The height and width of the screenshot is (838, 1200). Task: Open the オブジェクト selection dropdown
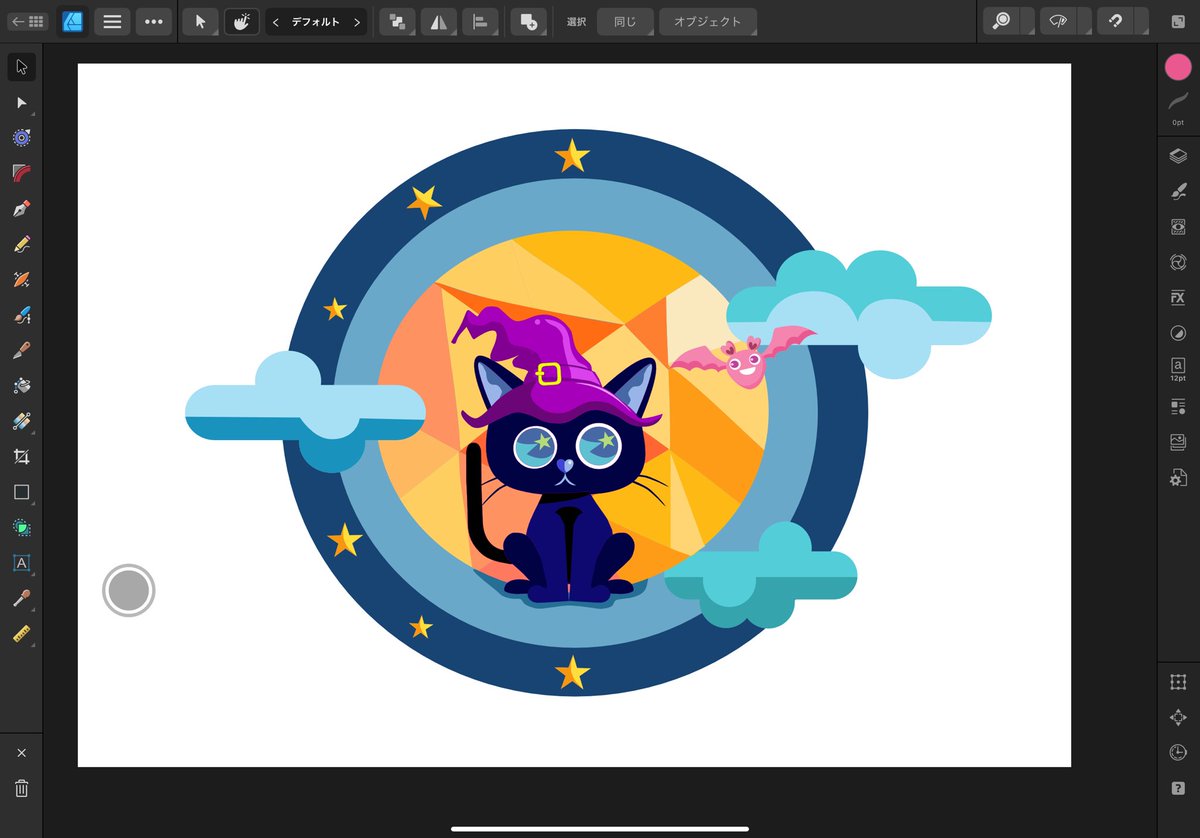tap(708, 21)
